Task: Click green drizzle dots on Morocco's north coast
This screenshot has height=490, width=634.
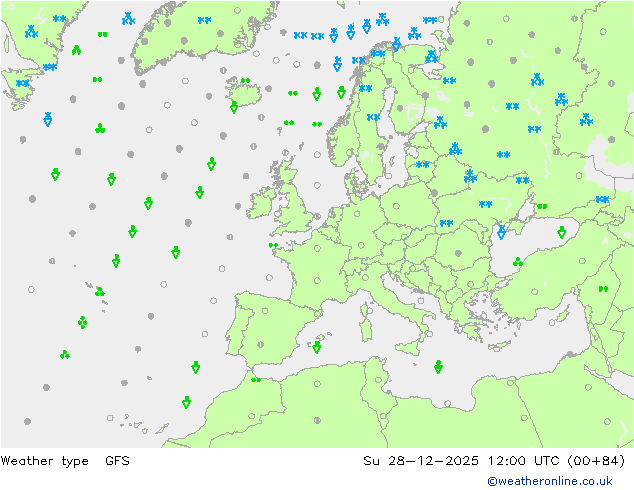Action: click(x=256, y=380)
